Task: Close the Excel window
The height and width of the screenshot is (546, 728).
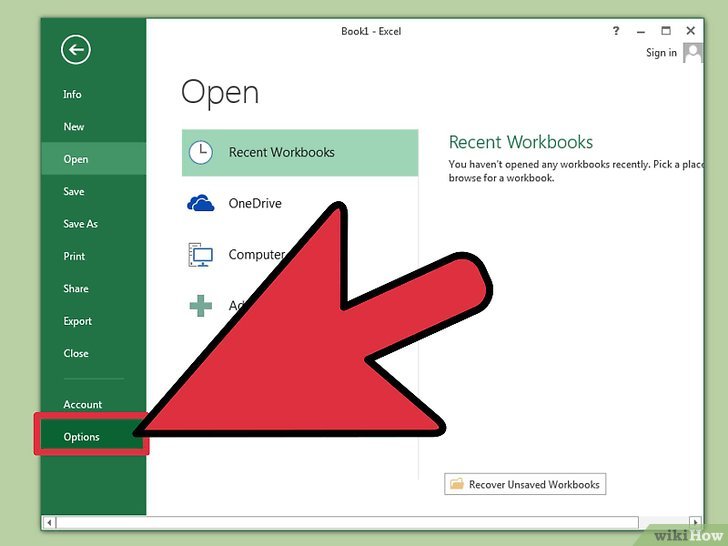Action: 690,31
